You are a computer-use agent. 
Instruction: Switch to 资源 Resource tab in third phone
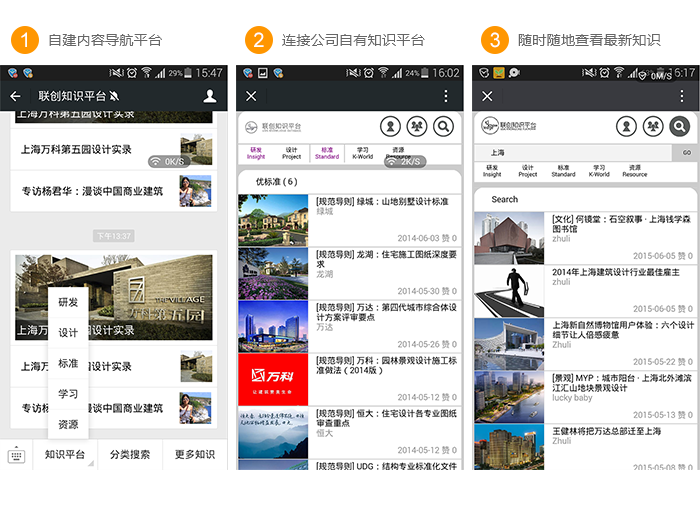tap(635, 171)
